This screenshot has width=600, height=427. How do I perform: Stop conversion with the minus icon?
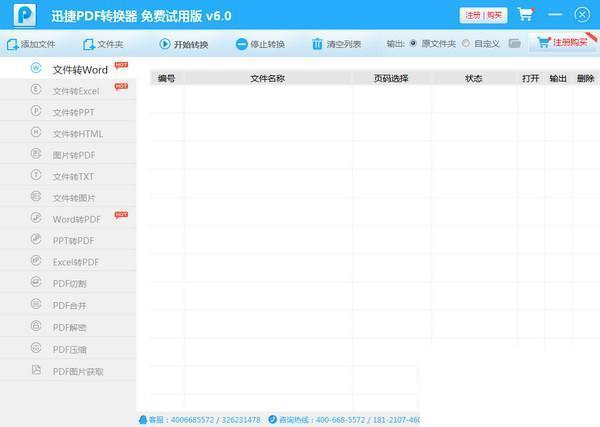point(241,44)
